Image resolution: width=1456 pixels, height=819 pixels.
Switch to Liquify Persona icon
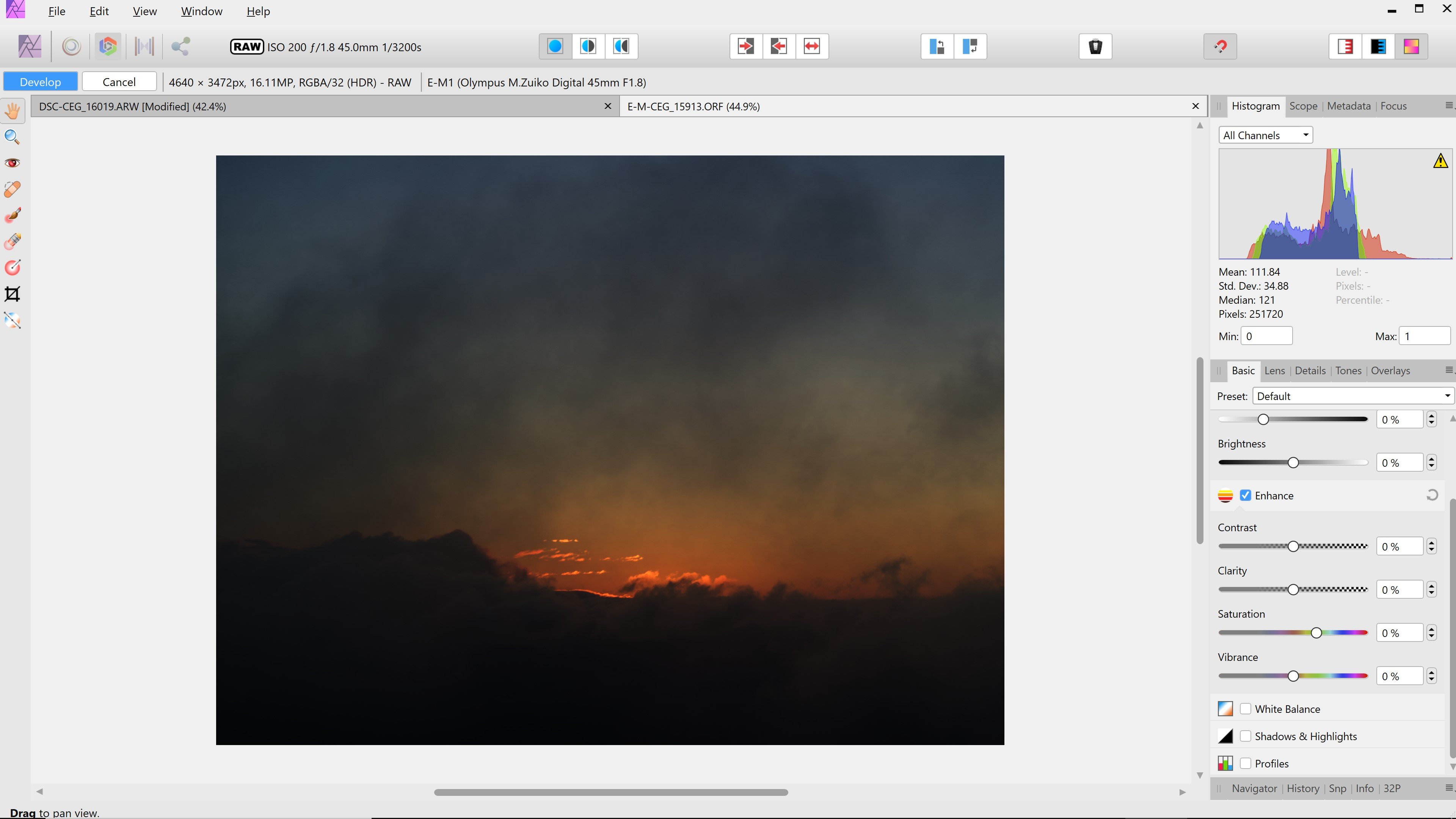pyautogui.click(x=71, y=46)
